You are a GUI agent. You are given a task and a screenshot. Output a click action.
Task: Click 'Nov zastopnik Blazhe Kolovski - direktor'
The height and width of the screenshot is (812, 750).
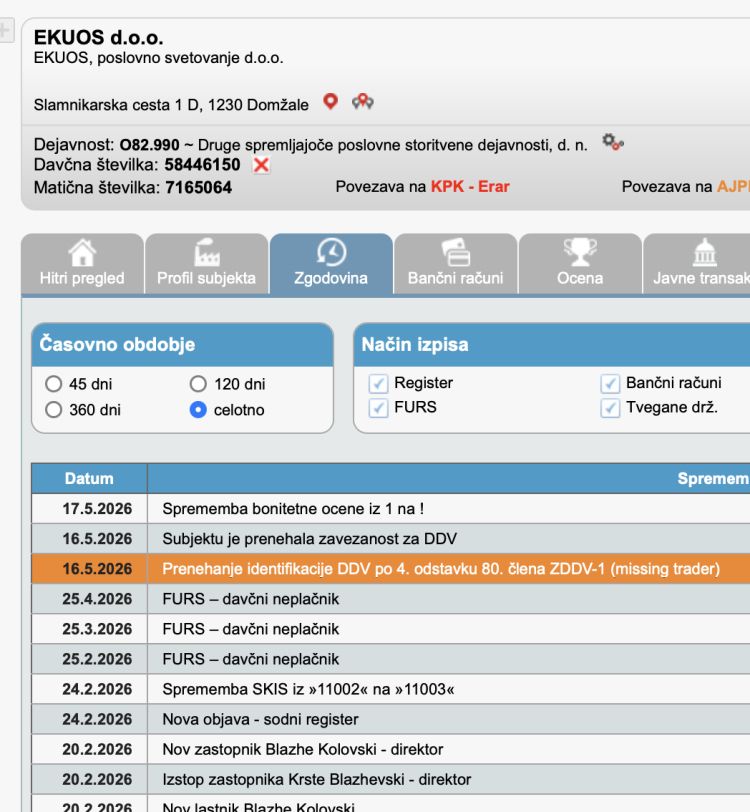[303, 749]
